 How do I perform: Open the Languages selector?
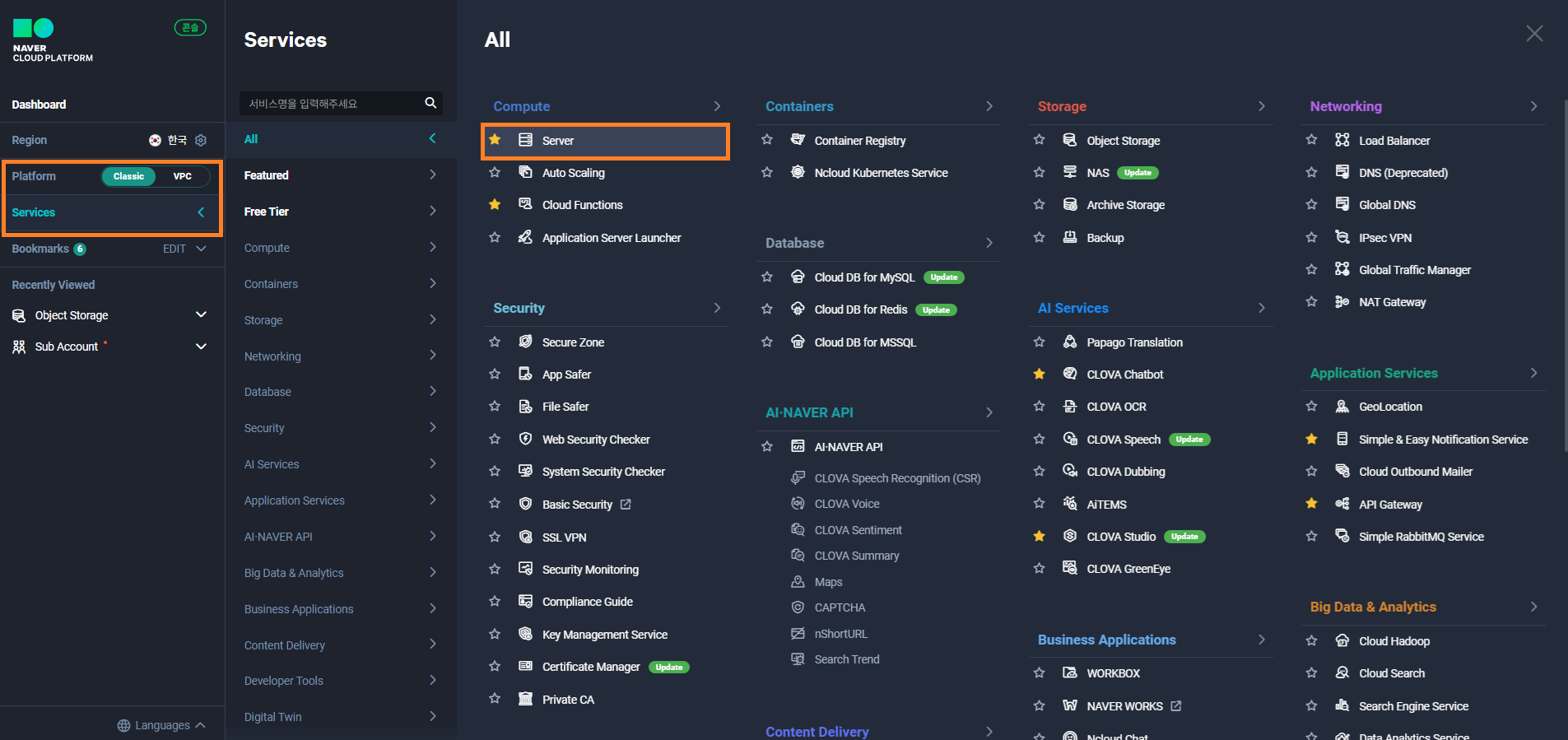tap(161, 725)
